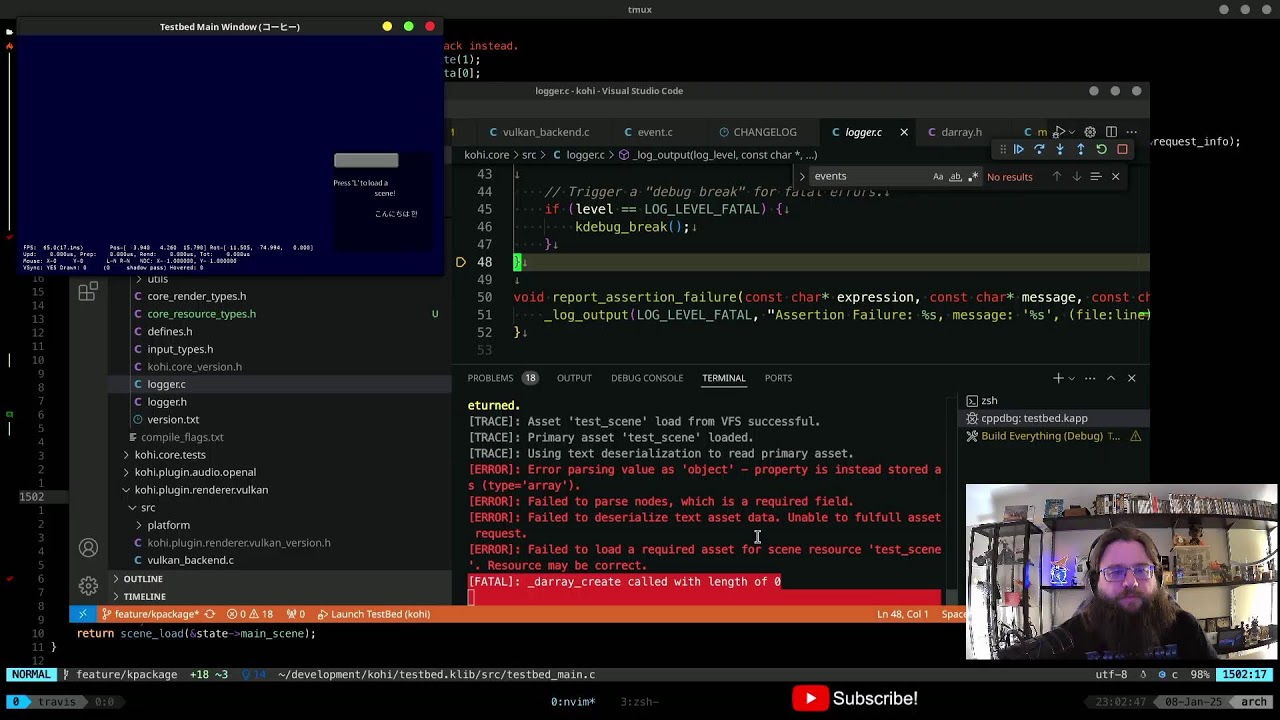
Task: Go to the next find match
Action: (1076, 177)
